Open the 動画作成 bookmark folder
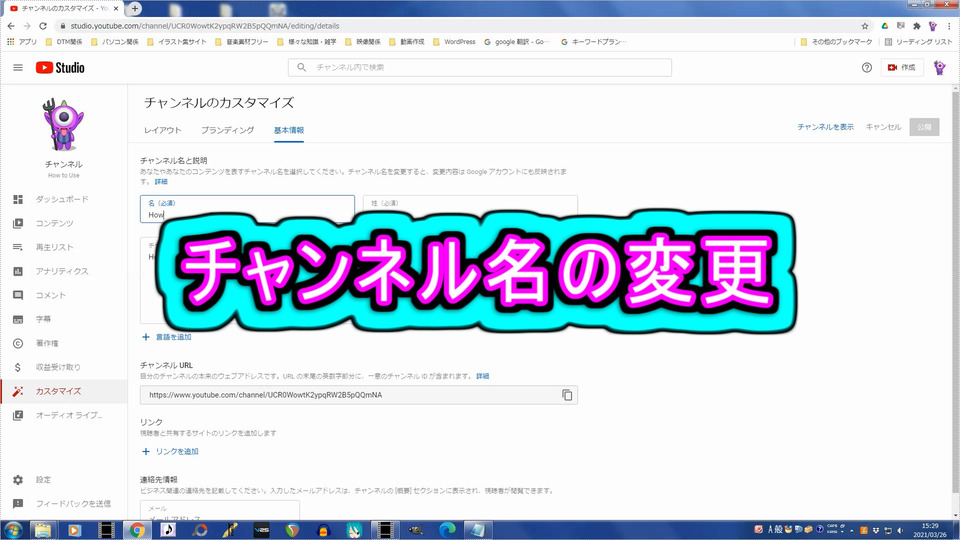 [407, 42]
